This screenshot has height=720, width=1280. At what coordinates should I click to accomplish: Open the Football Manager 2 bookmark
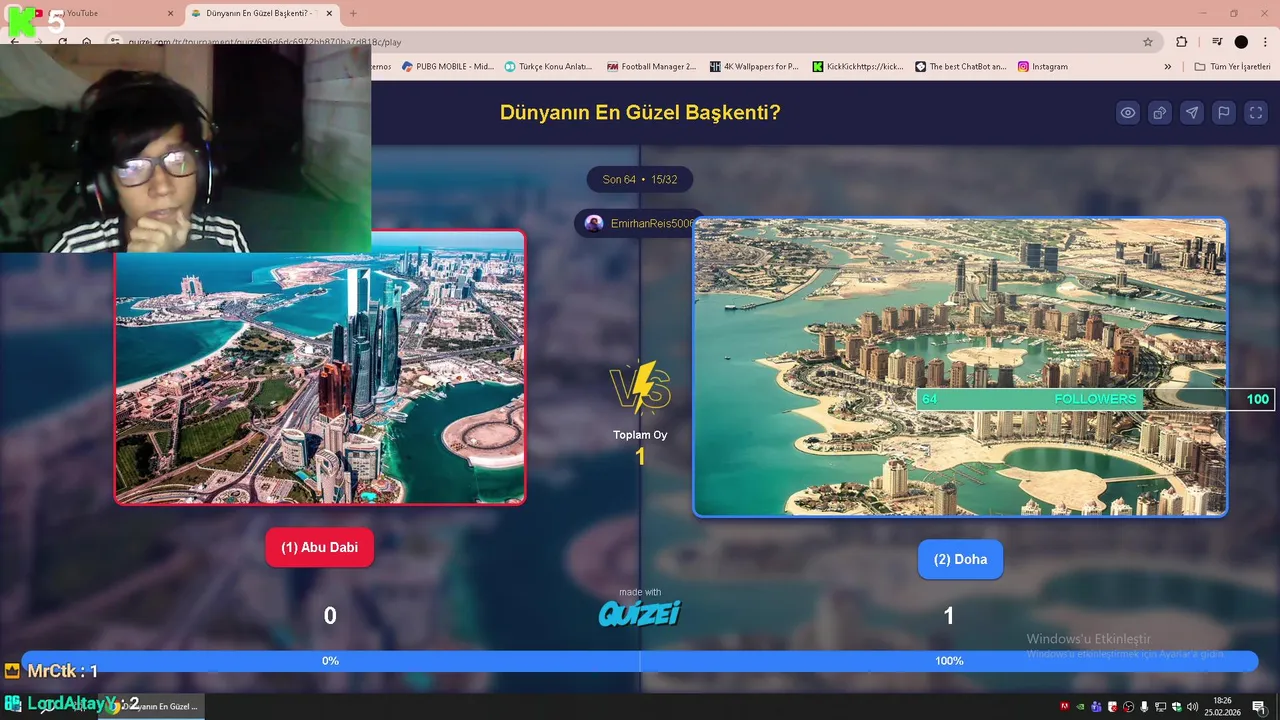651,66
